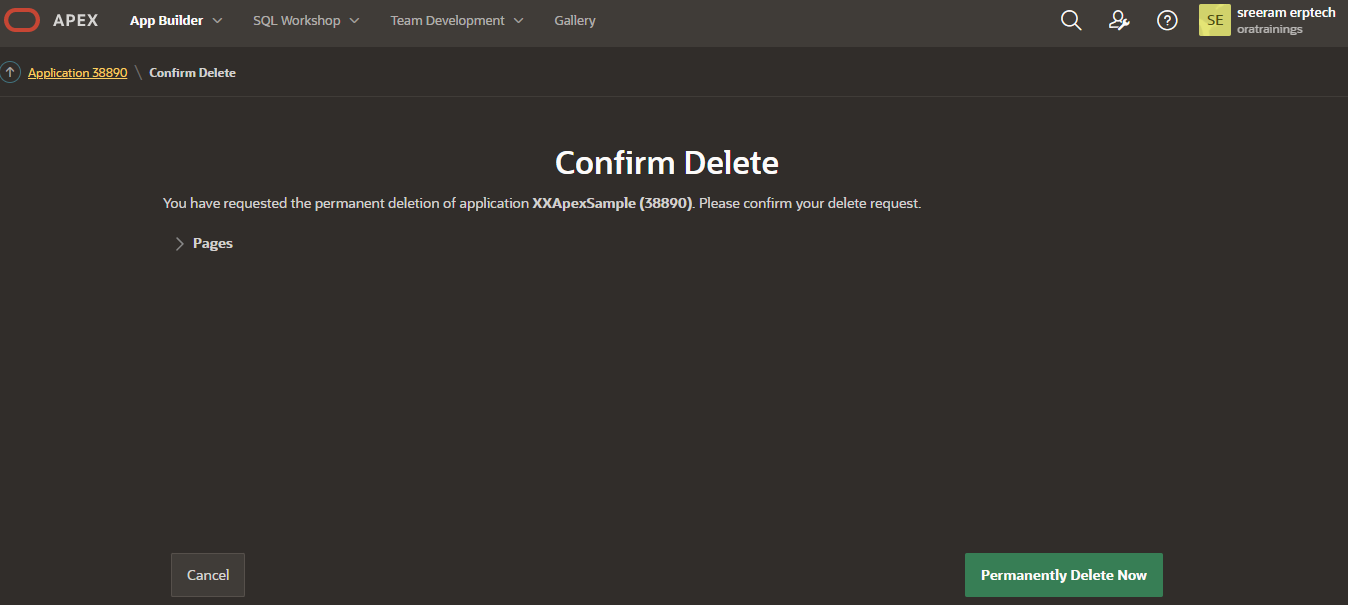Click the Confirm Delete breadcrumb entry
1348x605 pixels.
tap(192, 73)
